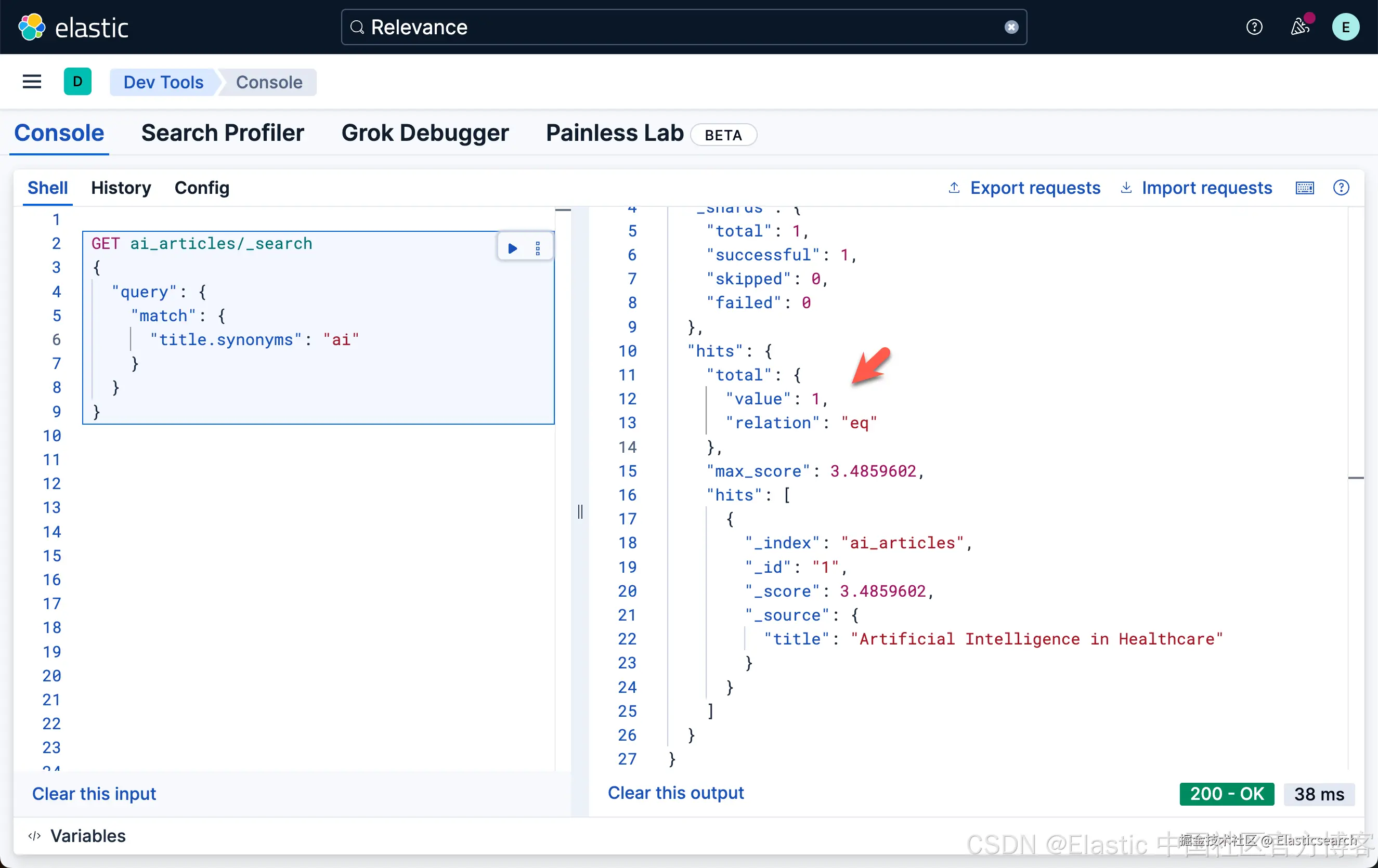The width and height of the screenshot is (1378, 868).
Task: Open console help question icon
Action: click(1341, 188)
